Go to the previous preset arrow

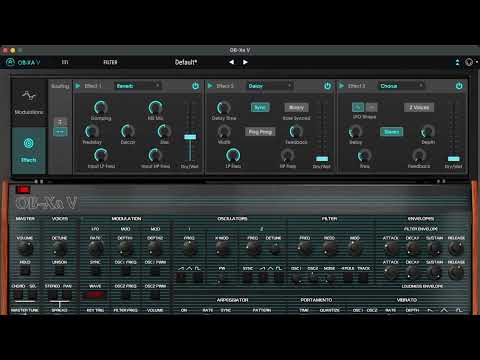(x=231, y=62)
